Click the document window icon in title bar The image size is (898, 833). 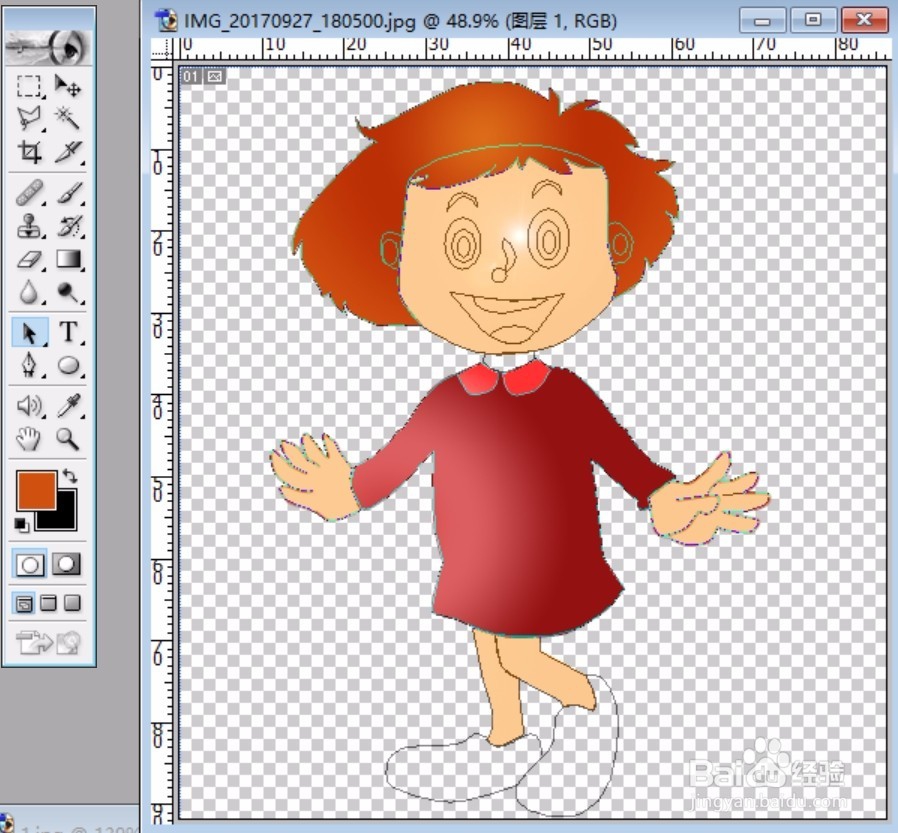click(168, 21)
